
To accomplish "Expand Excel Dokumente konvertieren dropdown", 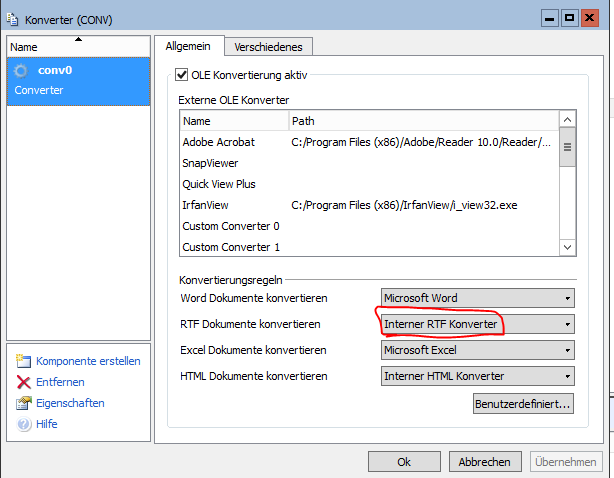I will [479, 350].
